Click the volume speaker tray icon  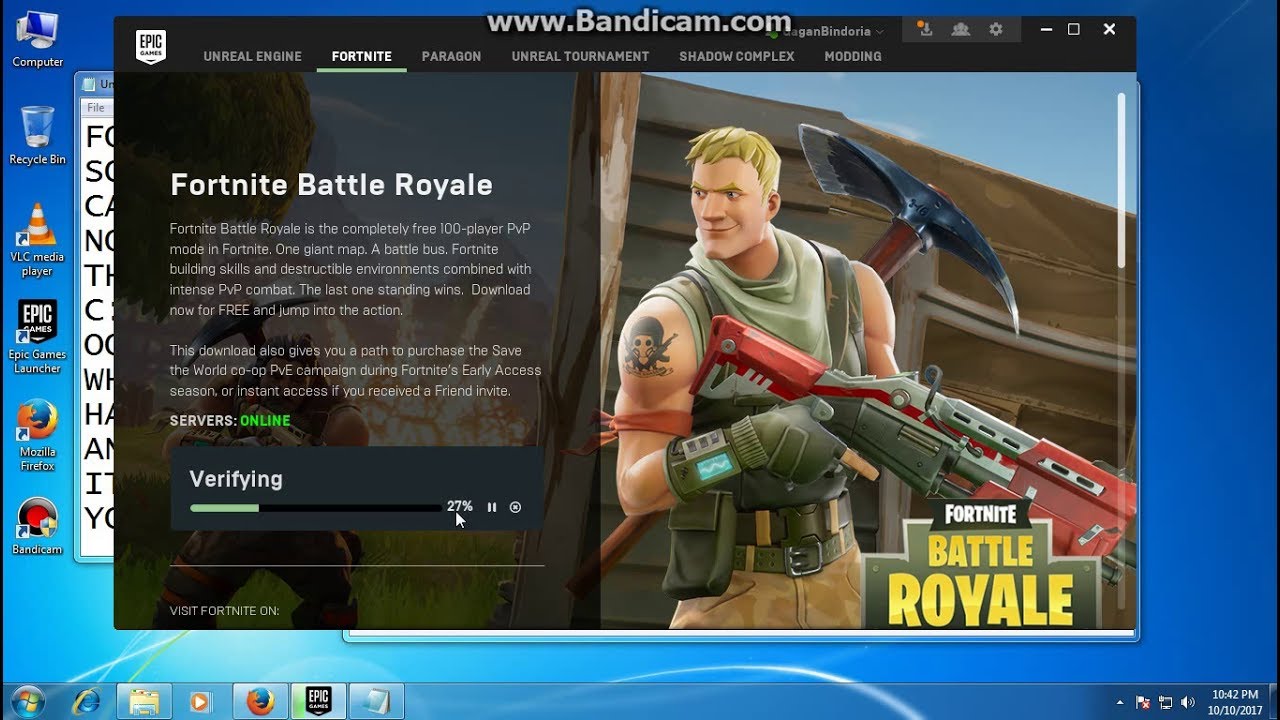[x=1188, y=702]
